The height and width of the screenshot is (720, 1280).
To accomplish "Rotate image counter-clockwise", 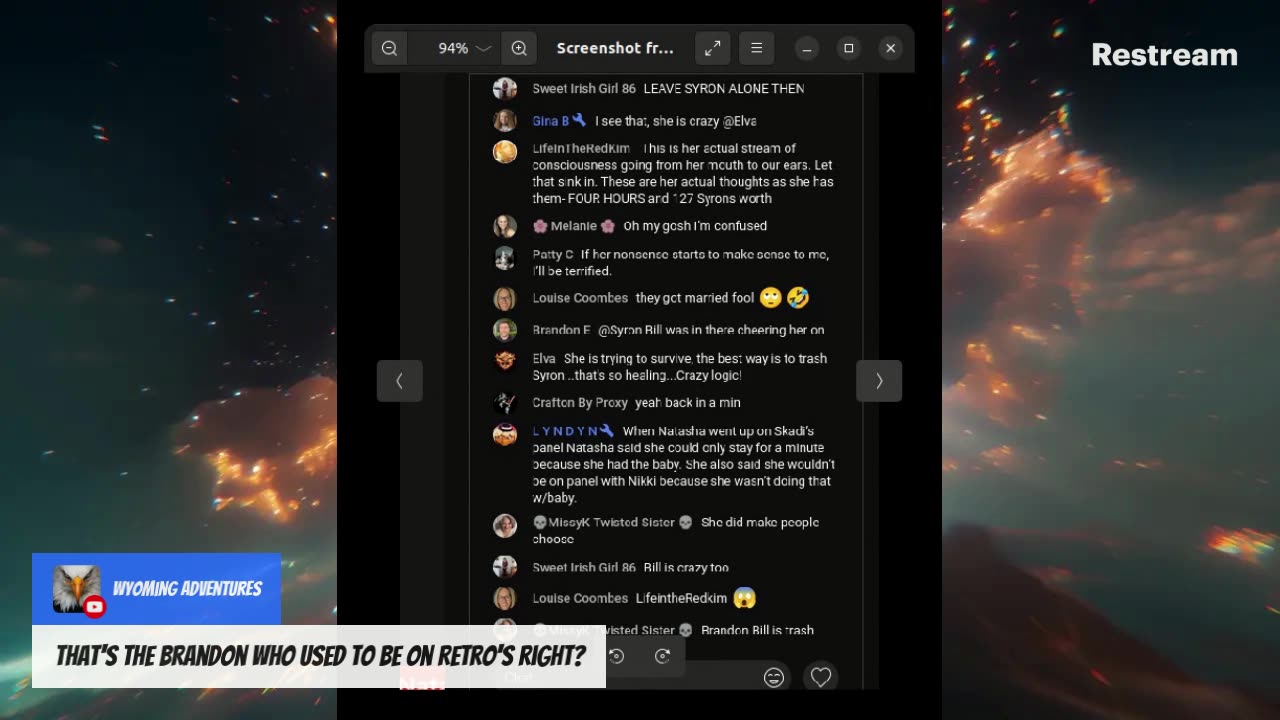I will (x=616, y=656).
